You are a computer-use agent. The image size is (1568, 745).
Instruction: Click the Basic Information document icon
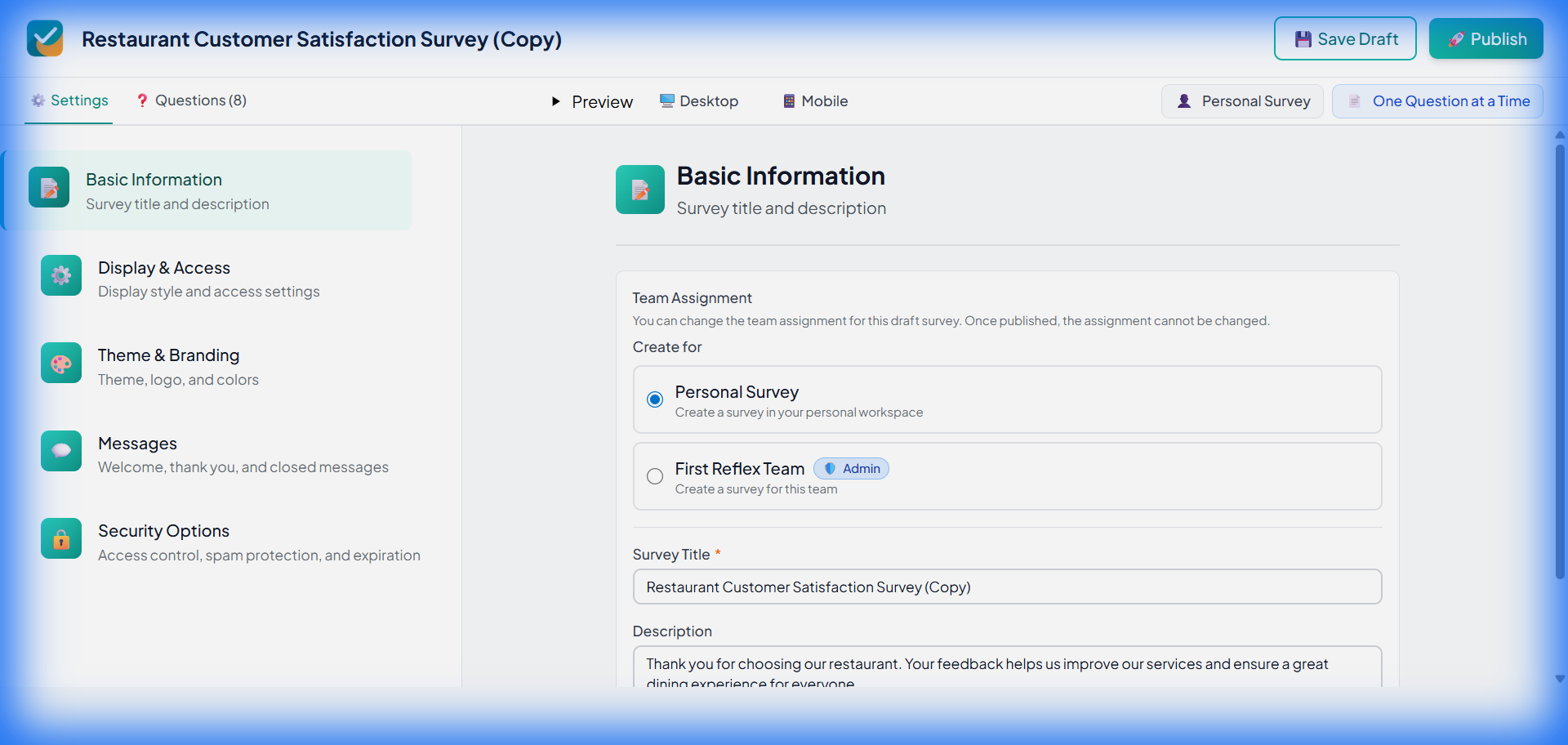(49, 187)
